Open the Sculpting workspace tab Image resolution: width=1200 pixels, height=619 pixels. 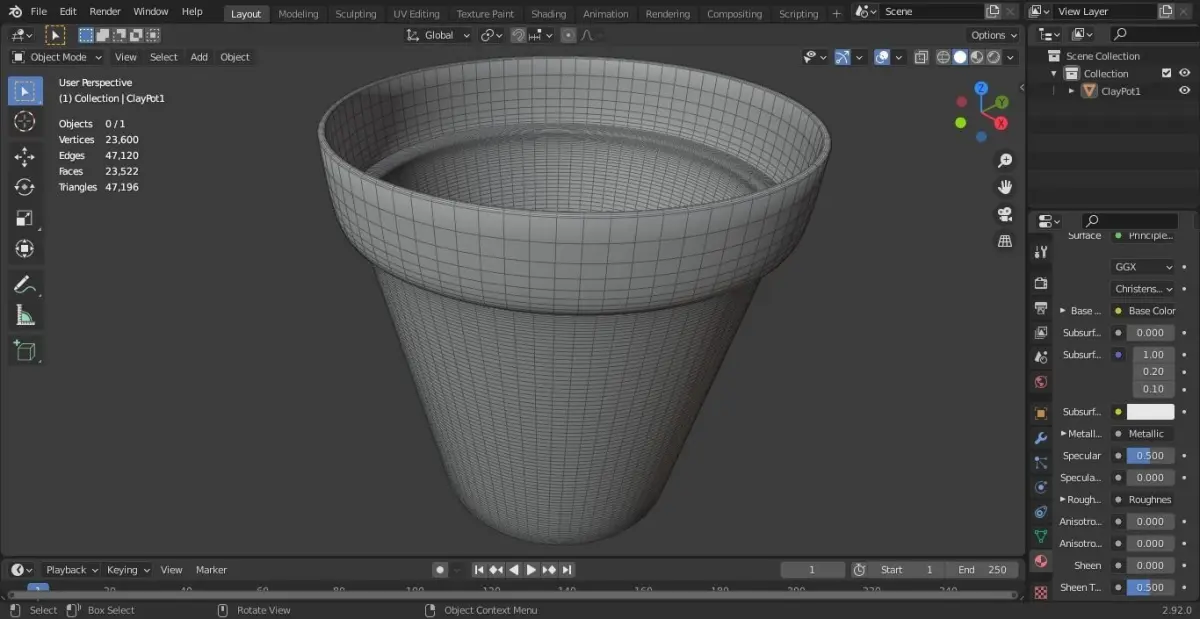(355, 14)
